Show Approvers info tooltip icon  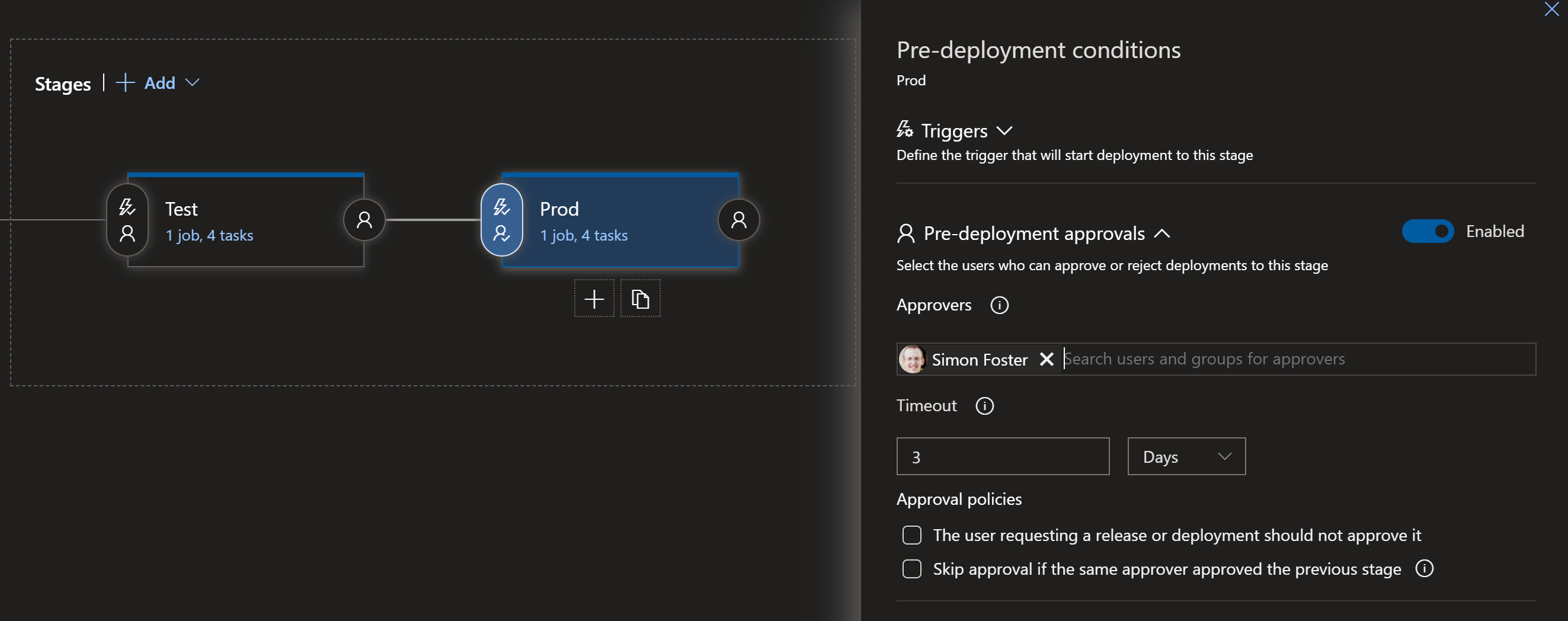(x=999, y=305)
